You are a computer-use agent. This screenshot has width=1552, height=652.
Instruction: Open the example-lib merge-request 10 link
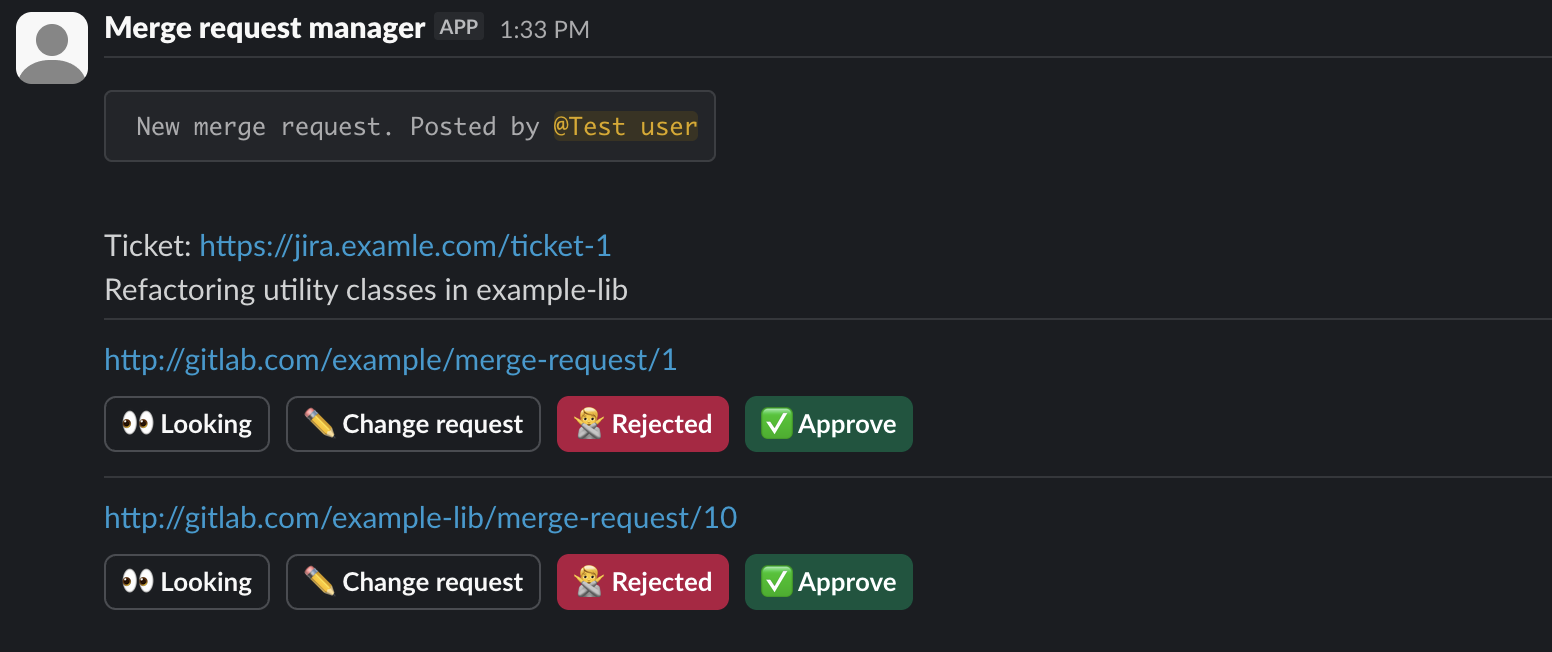(419, 518)
